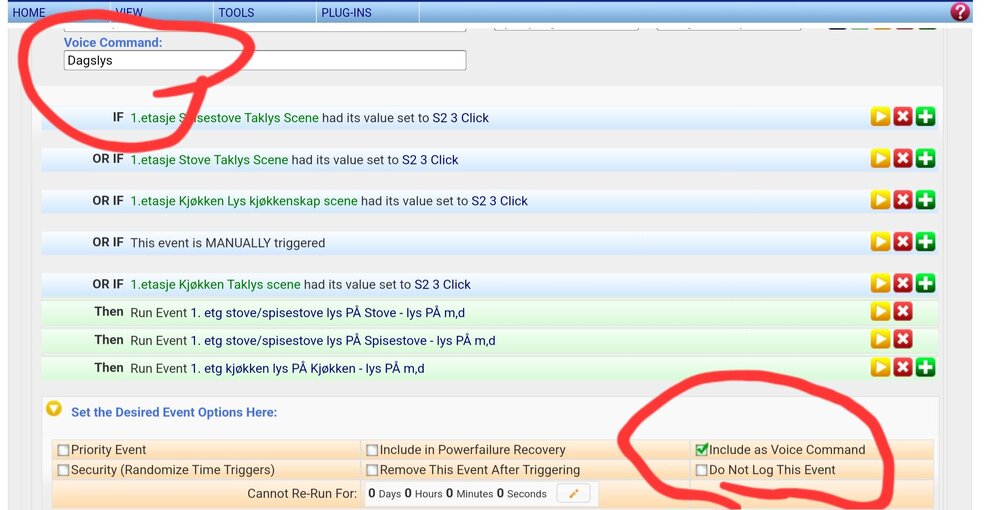Image resolution: width=1000 pixels, height=510 pixels.
Task: Click green plus on Kjøkken Taklys scene trigger
Action: pos(926,284)
